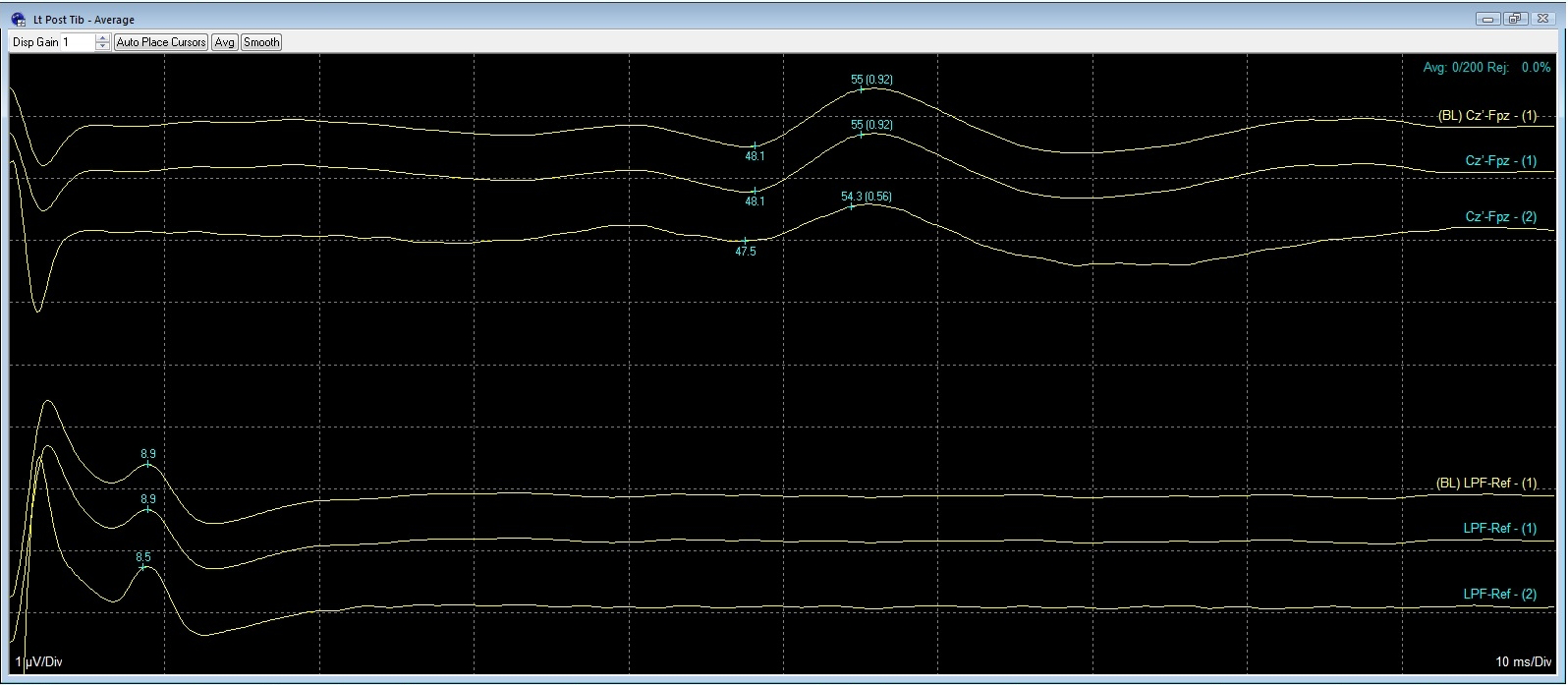Screen dimensions: 1568x685
Task: Click the Lt Post Tib window icon
Action: point(18,19)
